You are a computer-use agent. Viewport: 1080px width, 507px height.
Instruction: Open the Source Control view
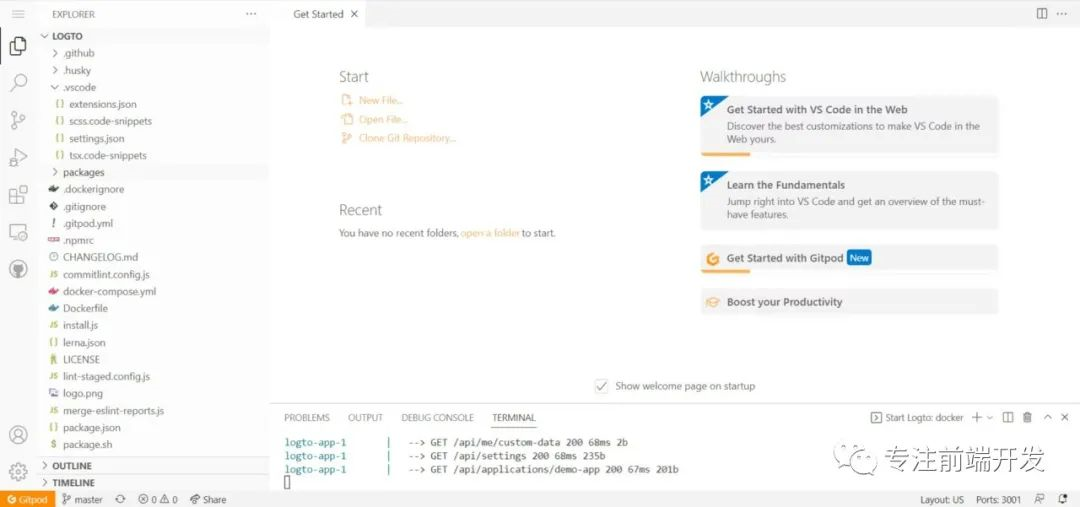point(18,120)
